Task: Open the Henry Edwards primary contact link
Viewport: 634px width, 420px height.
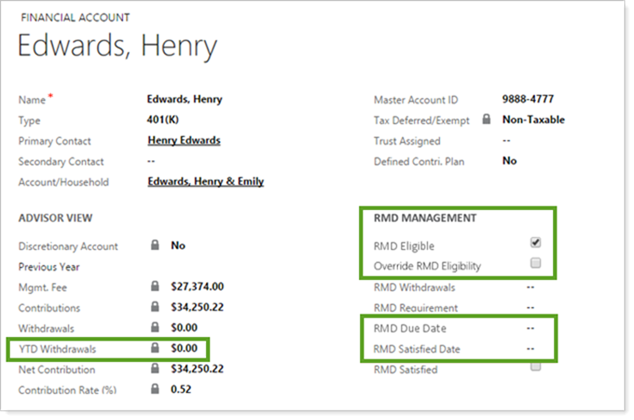Action: [183, 141]
